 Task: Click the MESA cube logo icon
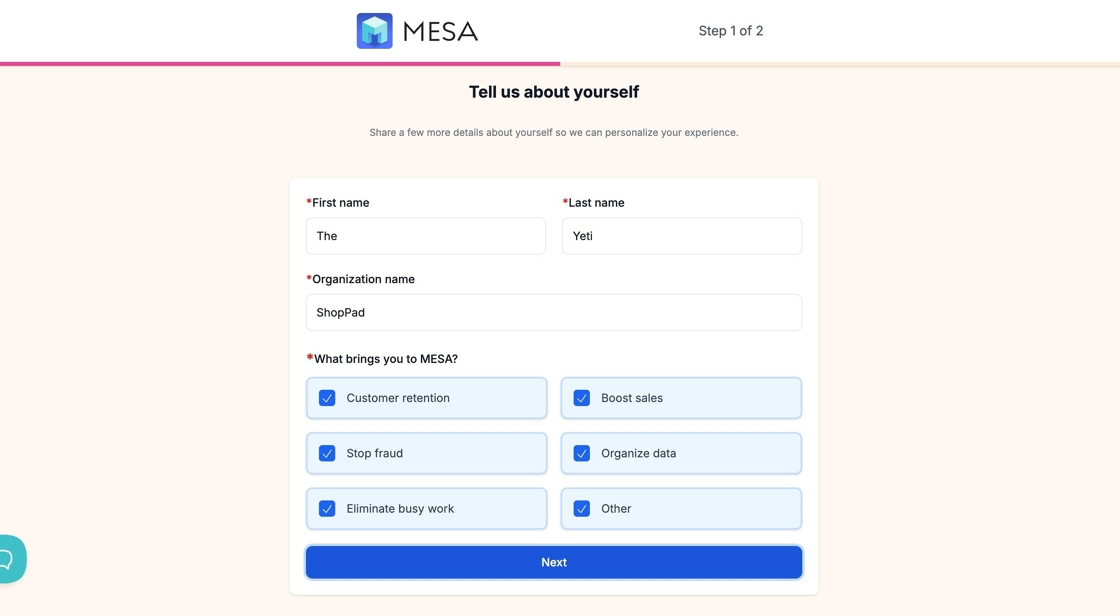pos(374,31)
